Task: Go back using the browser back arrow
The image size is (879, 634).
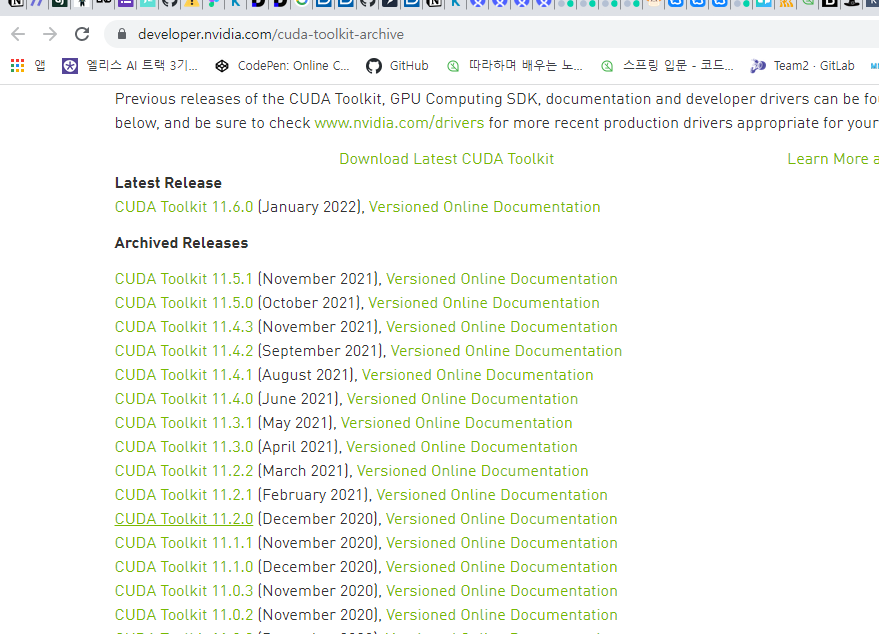Action: point(18,34)
